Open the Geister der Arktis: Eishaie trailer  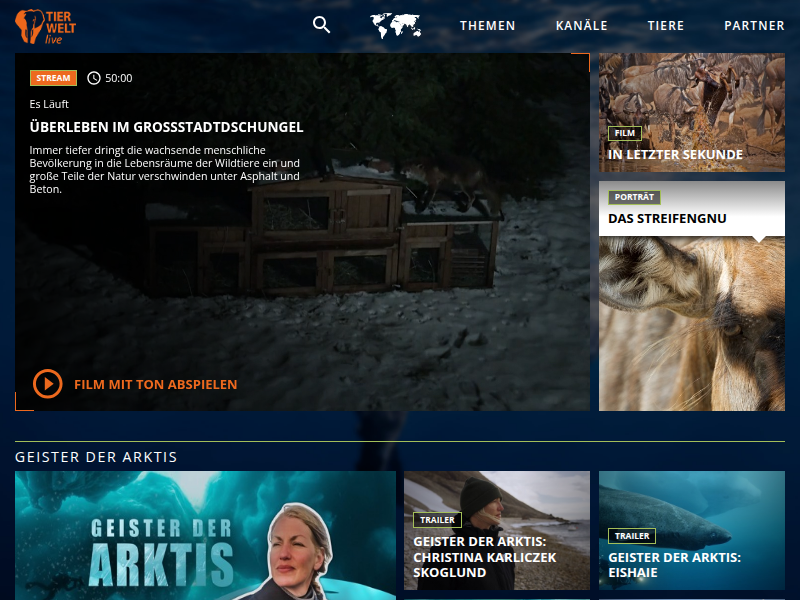point(692,535)
